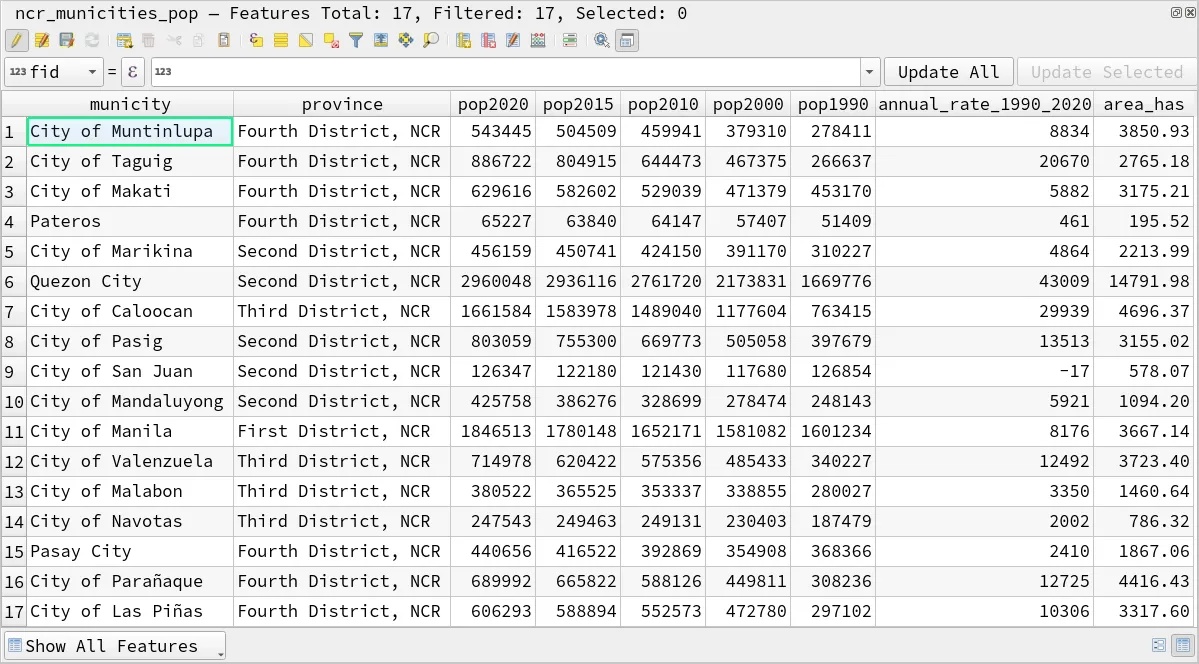Open the expression builder epsilon button
The height and width of the screenshot is (664, 1199).
coord(133,72)
